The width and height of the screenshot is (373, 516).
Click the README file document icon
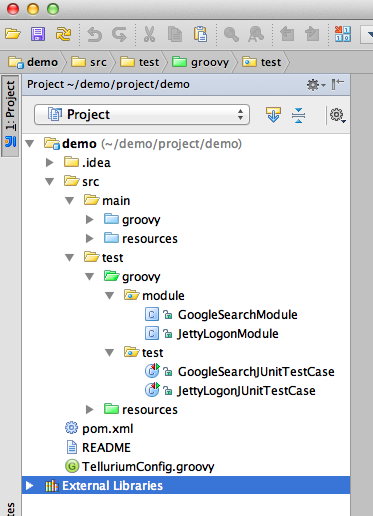[x=72, y=447]
